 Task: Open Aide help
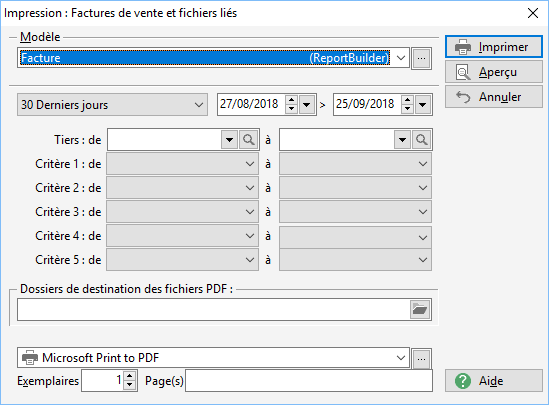494,380
